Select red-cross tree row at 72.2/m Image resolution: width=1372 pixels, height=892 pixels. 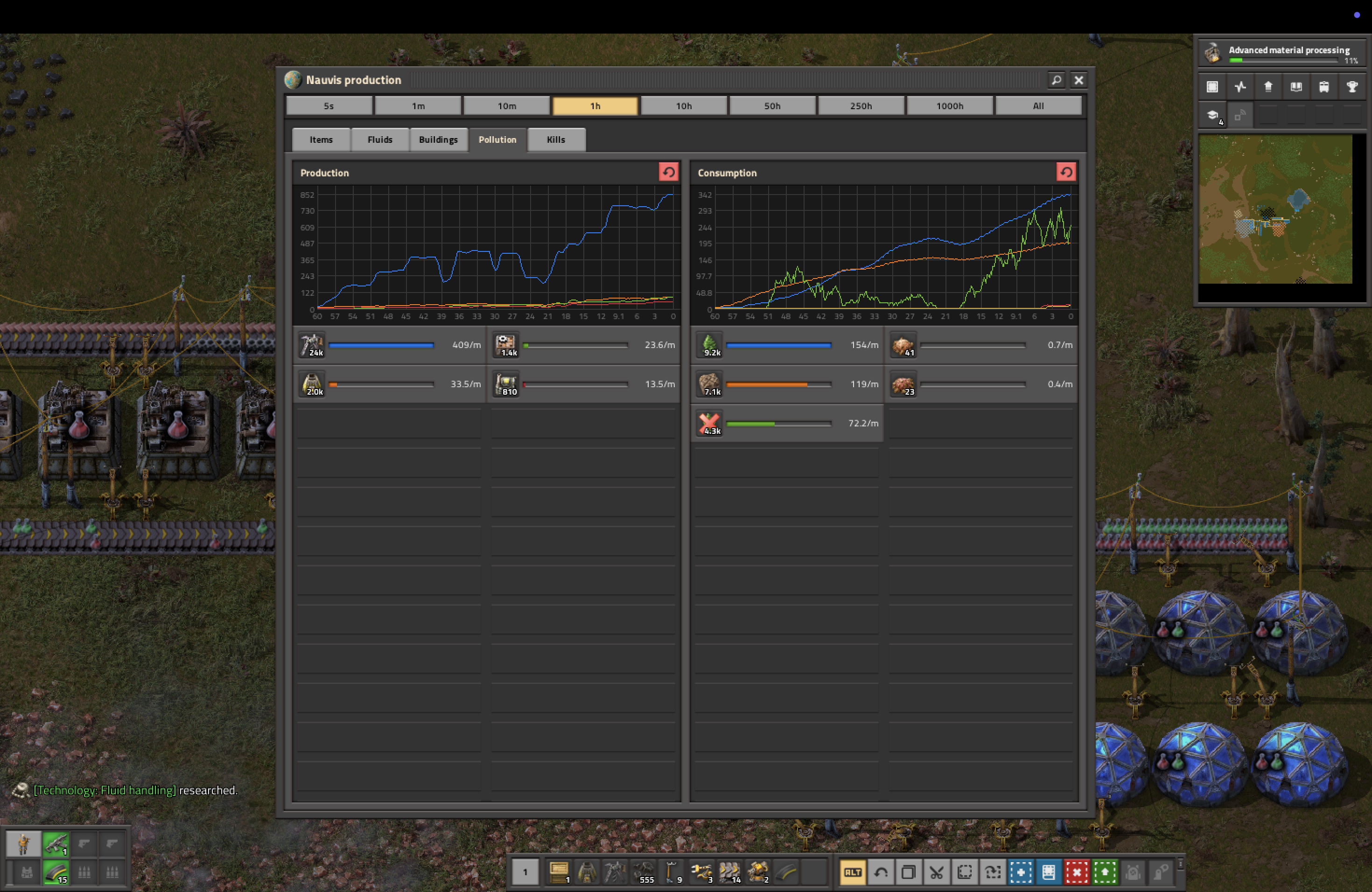point(787,424)
